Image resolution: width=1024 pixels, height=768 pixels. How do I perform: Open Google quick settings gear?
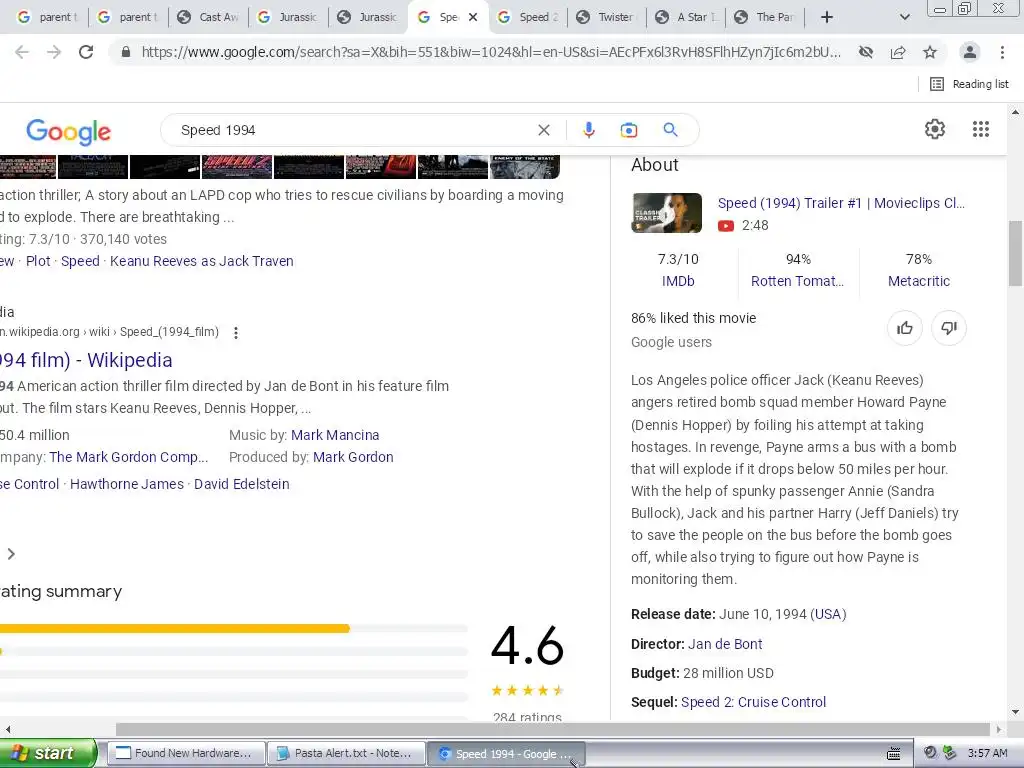click(x=935, y=129)
